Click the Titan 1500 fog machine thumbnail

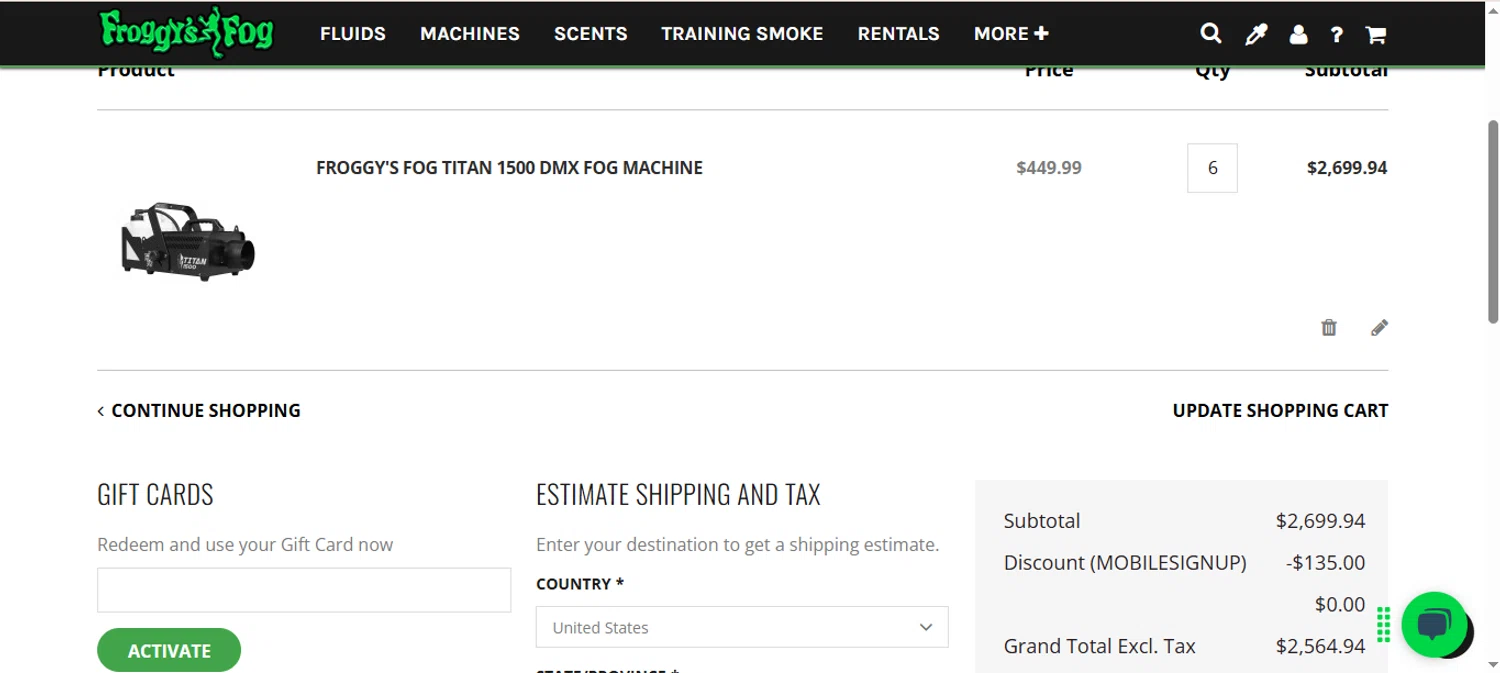187,241
